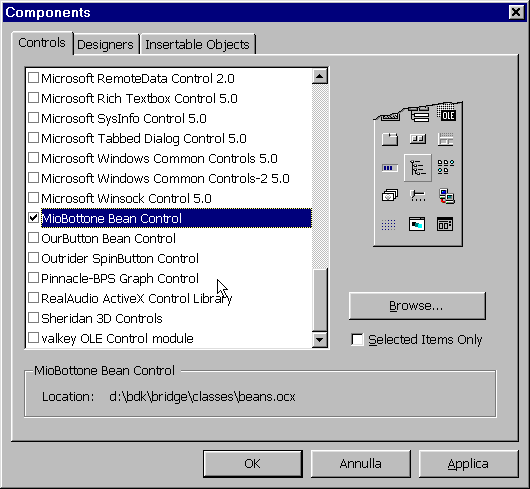Click the scroll up arrow of the list
This screenshot has height=489, width=530.
(319, 76)
